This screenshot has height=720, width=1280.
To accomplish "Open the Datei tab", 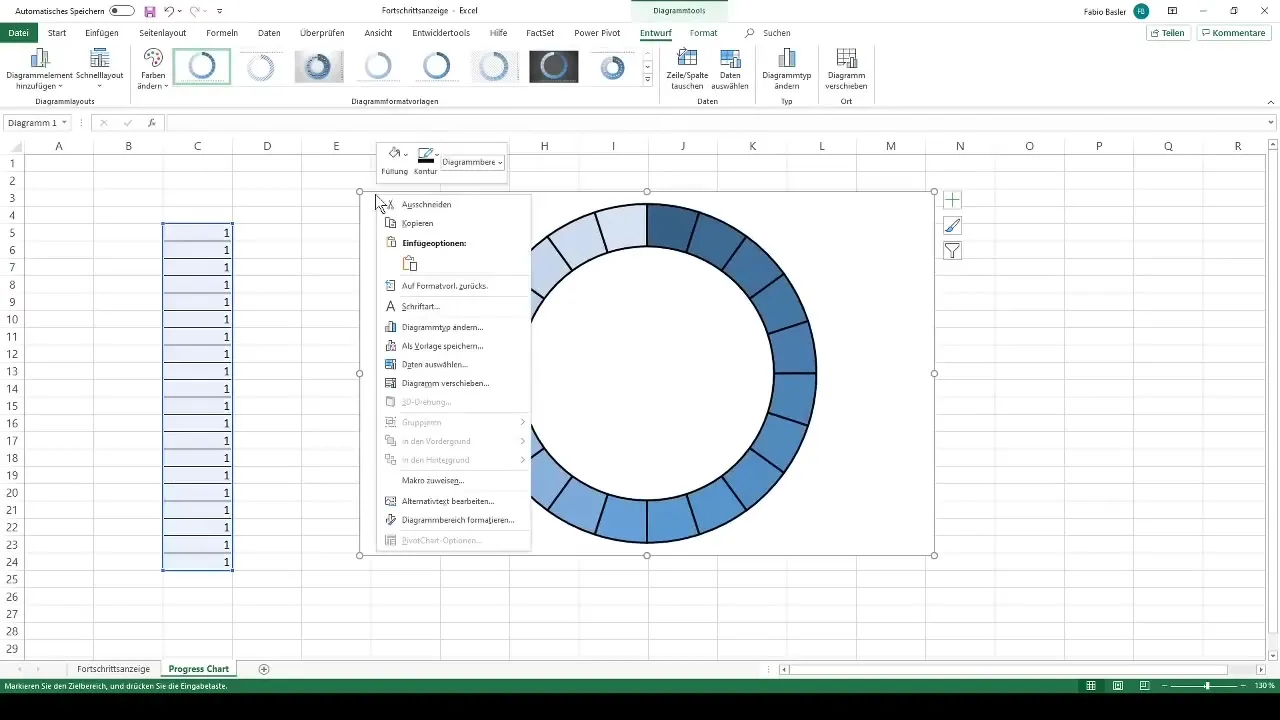I will 18,32.
